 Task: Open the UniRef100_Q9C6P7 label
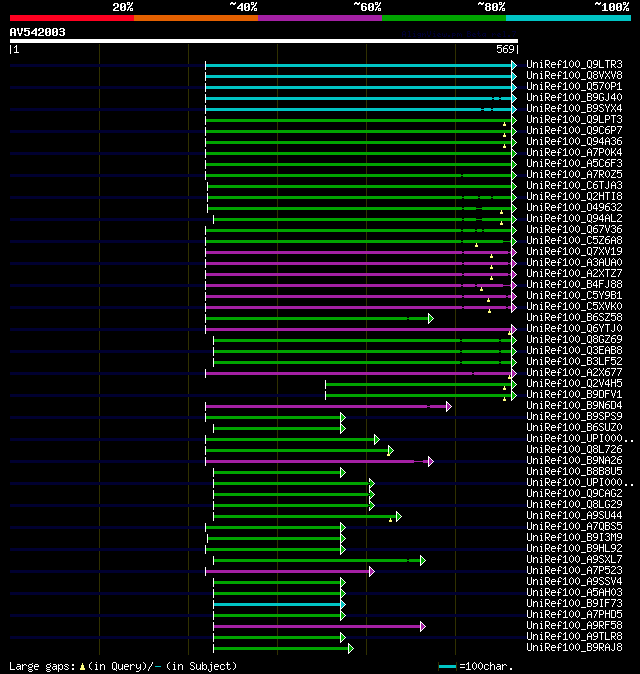click(574, 131)
